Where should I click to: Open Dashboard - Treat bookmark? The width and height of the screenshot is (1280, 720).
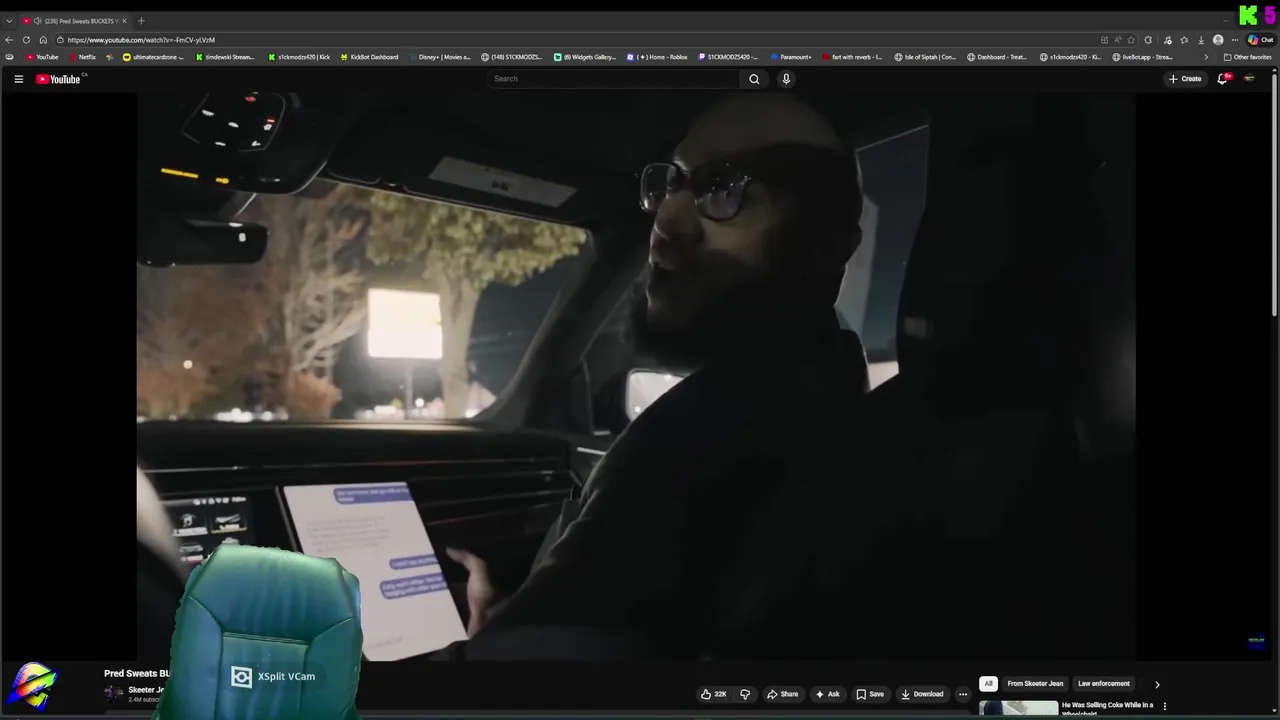point(997,57)
